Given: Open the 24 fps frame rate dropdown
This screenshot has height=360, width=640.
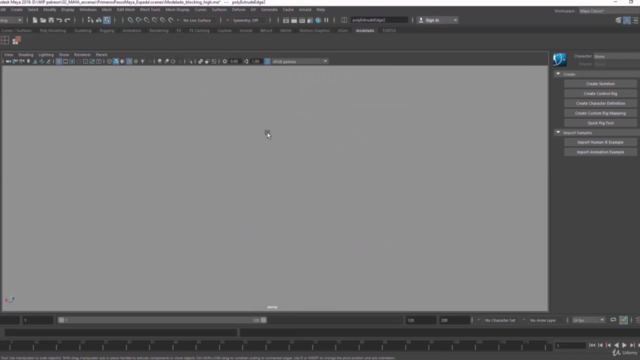Looking at the screenshot, I should 588,320.
